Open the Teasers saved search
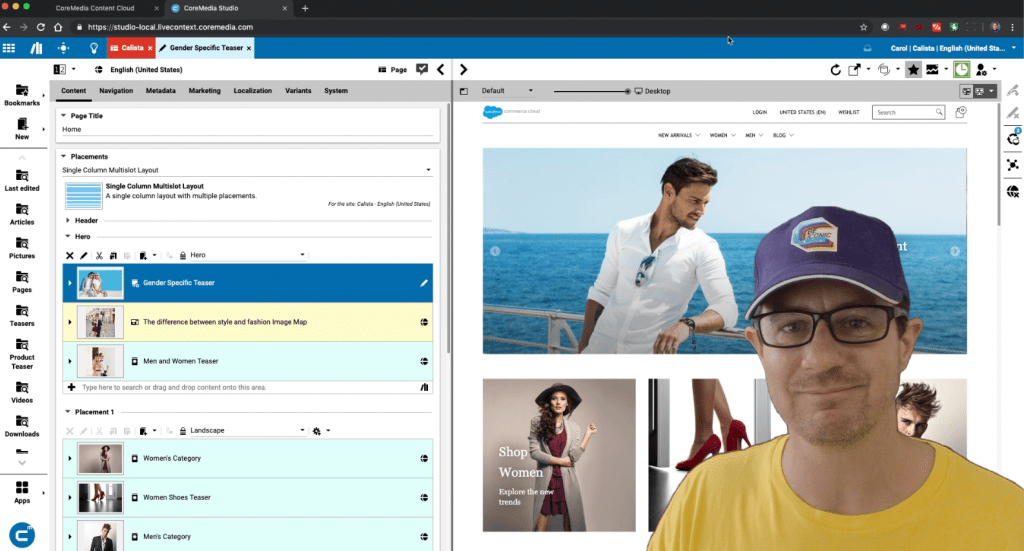The image size is (1024, 551). tap(22, 316)
